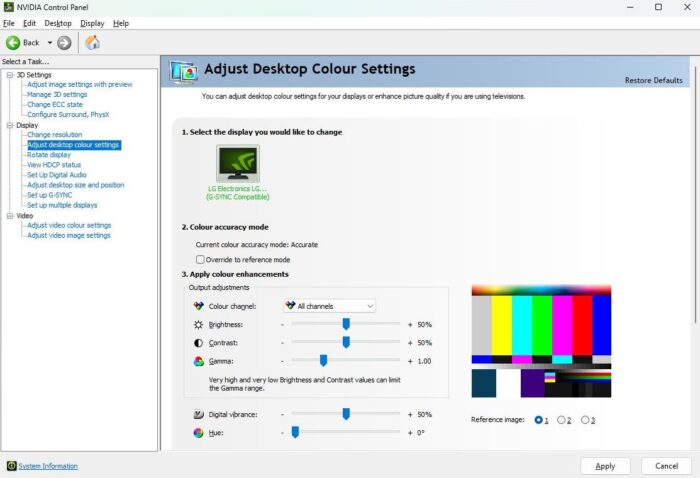The width and height of the screenshot is (700, 478).
Task: Click the System Information icon
Action: (12, 466)
